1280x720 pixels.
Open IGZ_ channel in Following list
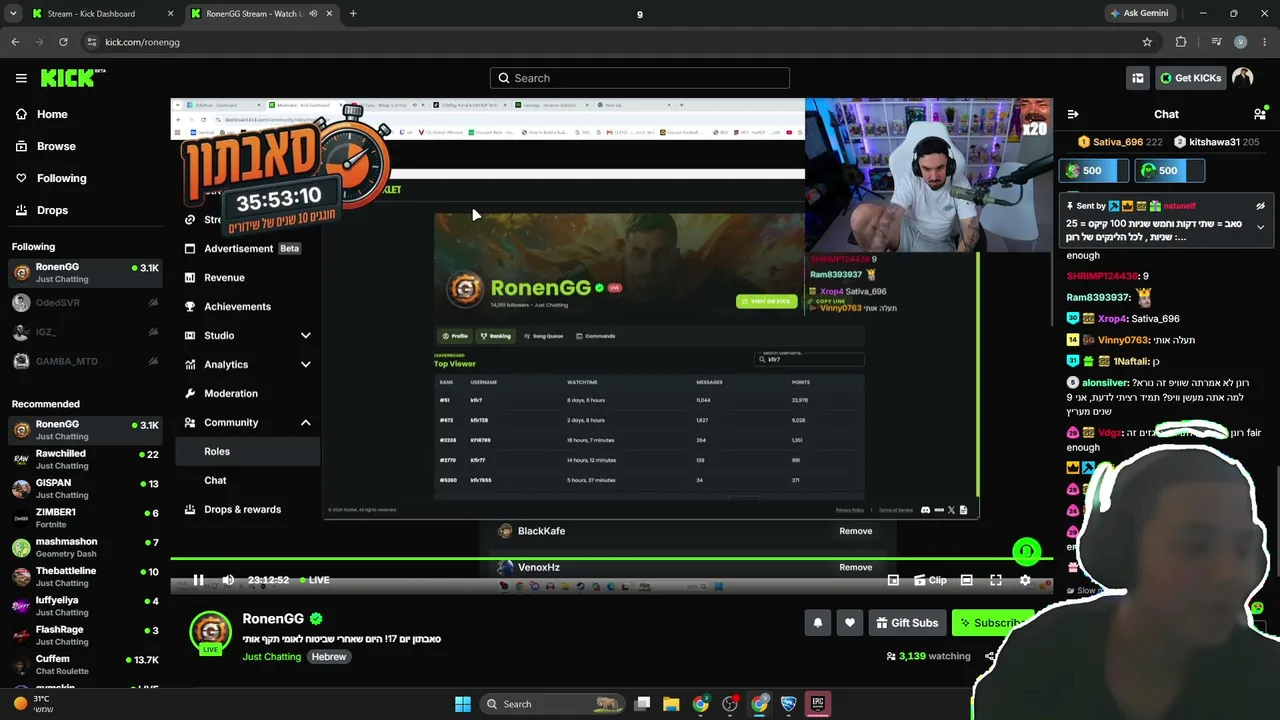[85, 331]
